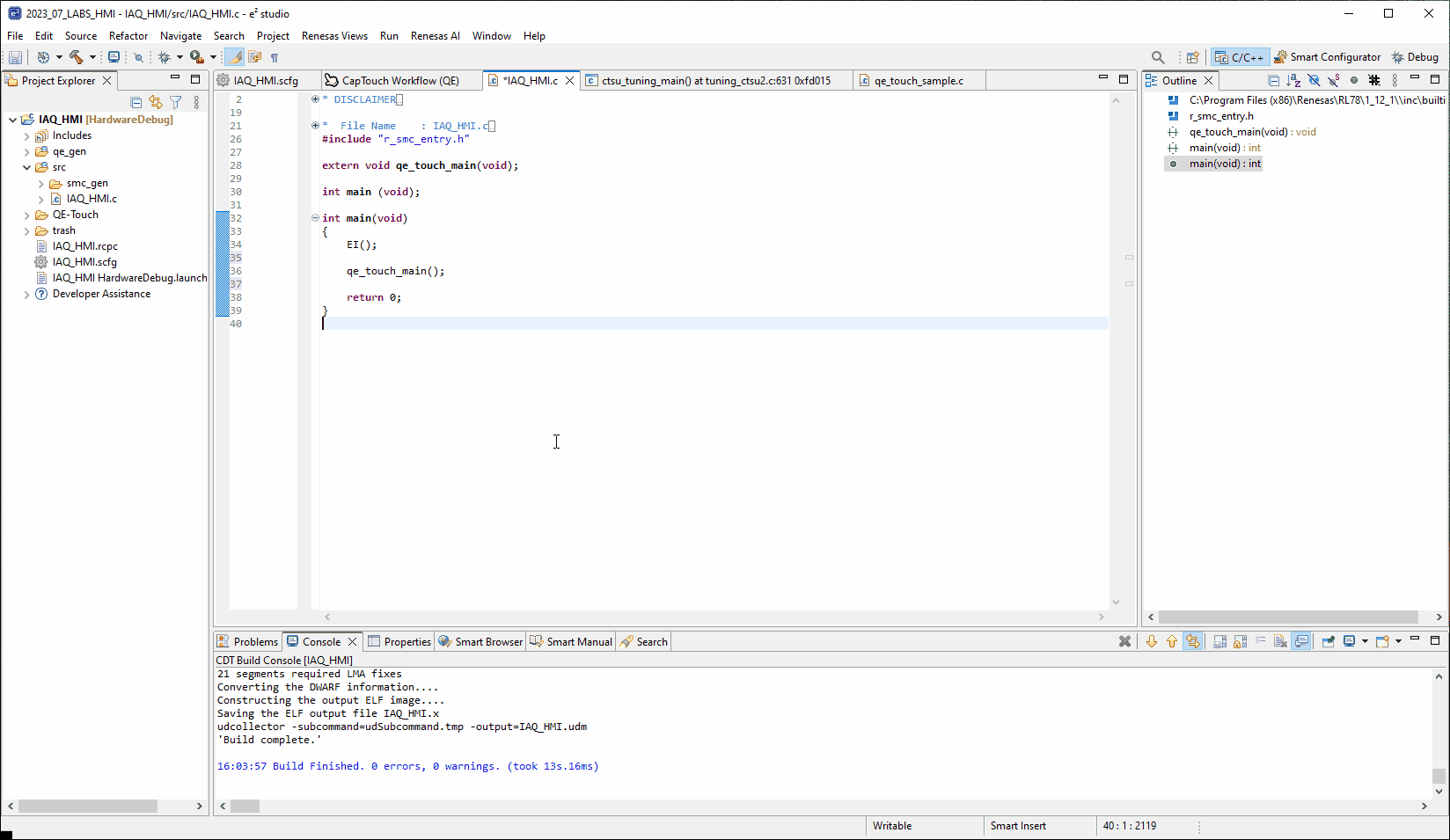The image size is (1450, 840).
Task: Collapse the src folder in tree
Action: coord(26,167)
